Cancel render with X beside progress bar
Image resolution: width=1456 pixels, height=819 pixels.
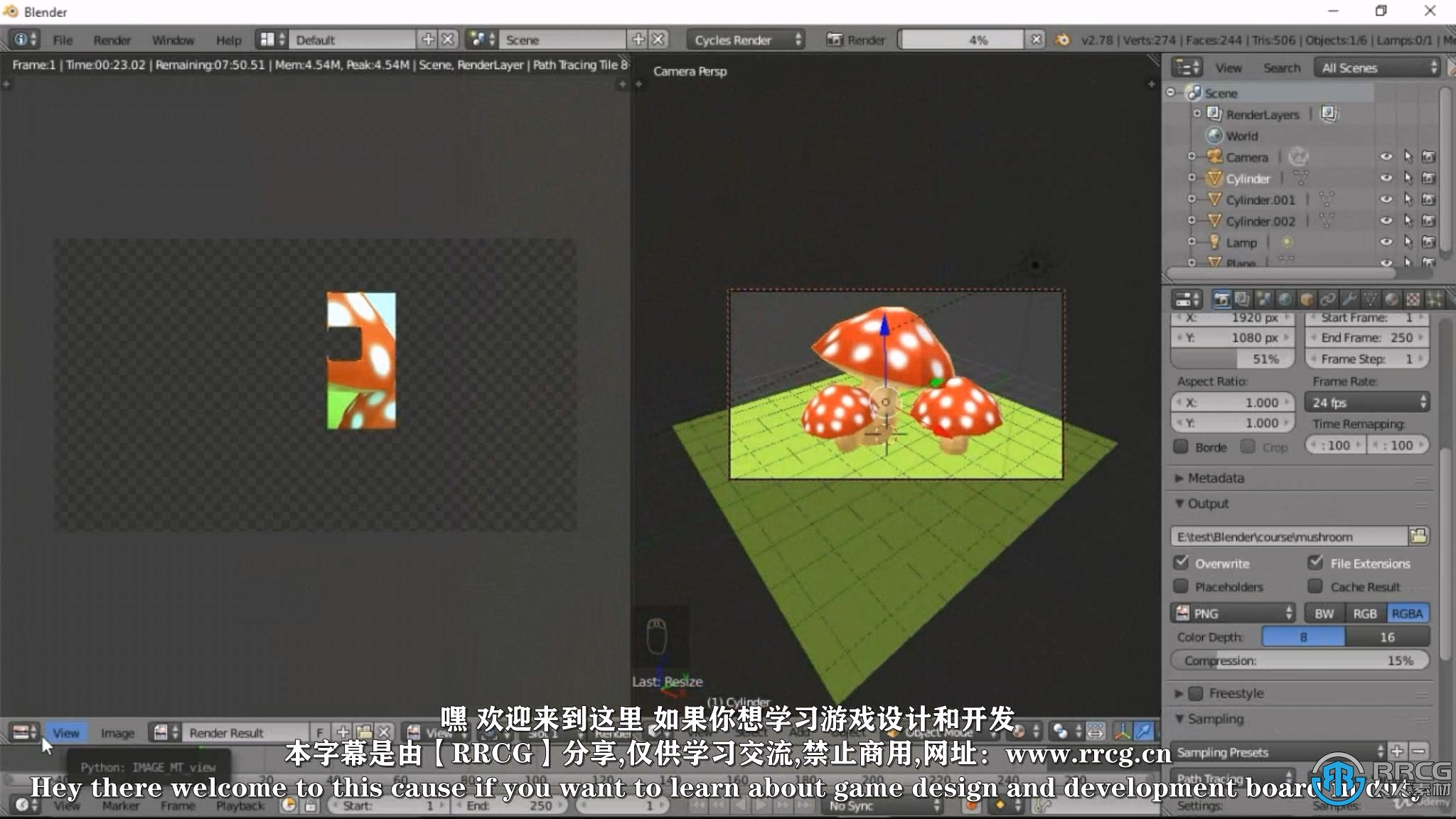coord(1037,40)
